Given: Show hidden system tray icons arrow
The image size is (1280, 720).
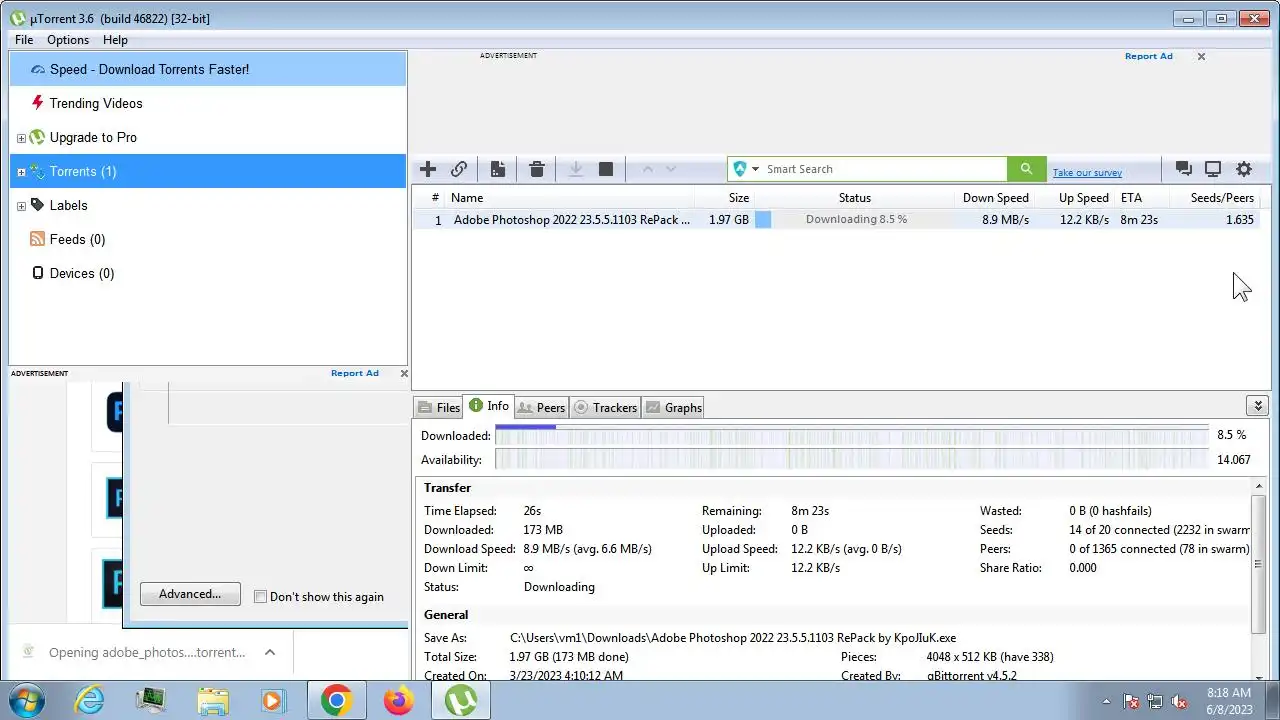Looking at the screenshot, I should (x=1106, y=701).
